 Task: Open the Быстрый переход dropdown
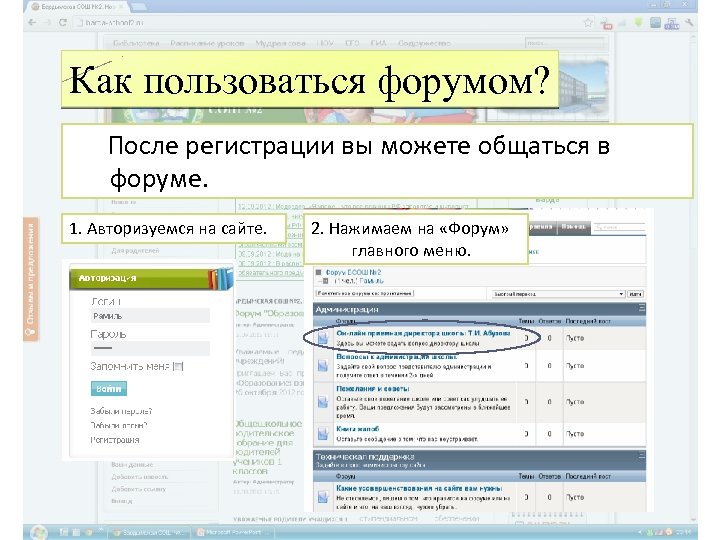(x=558, y=294)
